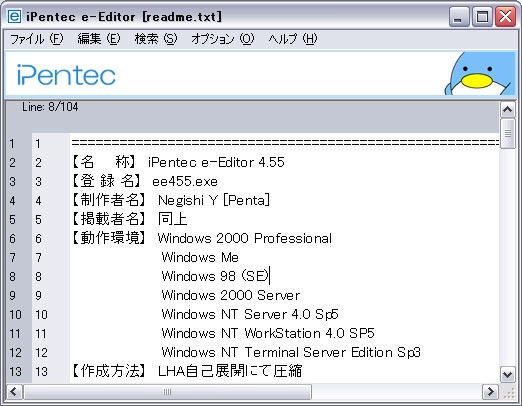Screen dimensions: 522x406
Task: Close the e-Editor window
Action: click(505, 16)
